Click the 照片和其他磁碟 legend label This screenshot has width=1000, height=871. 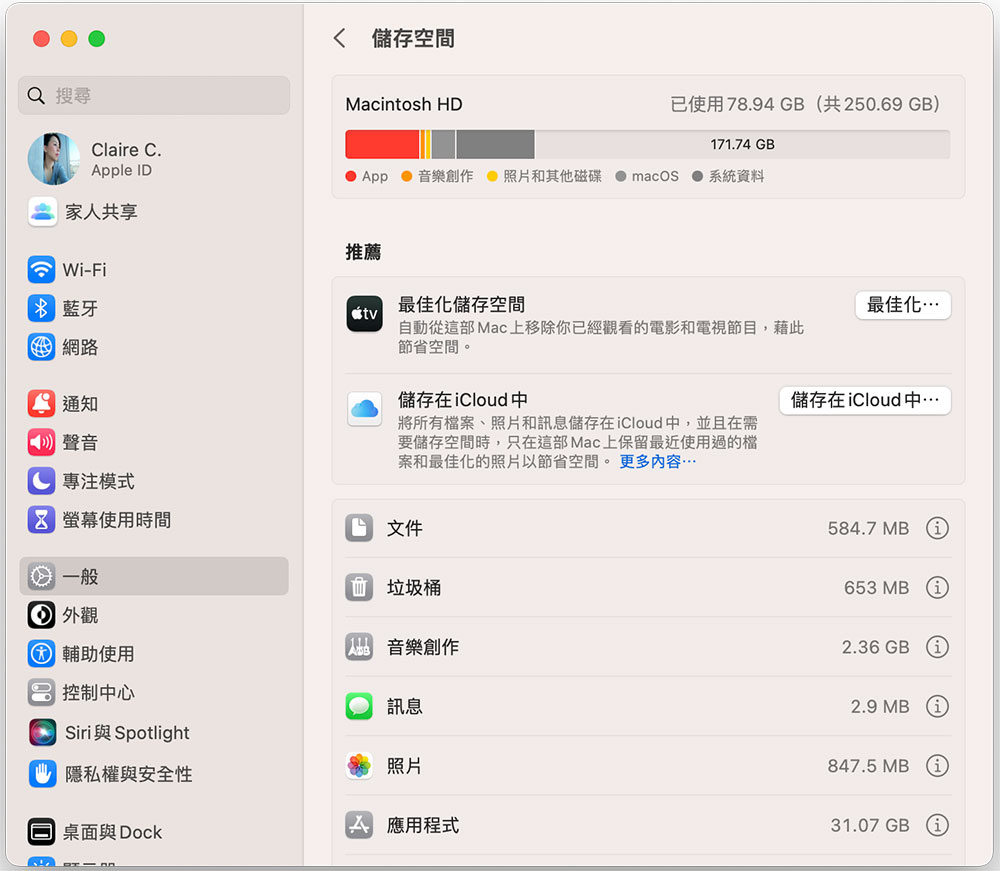[x=552, y=176]
